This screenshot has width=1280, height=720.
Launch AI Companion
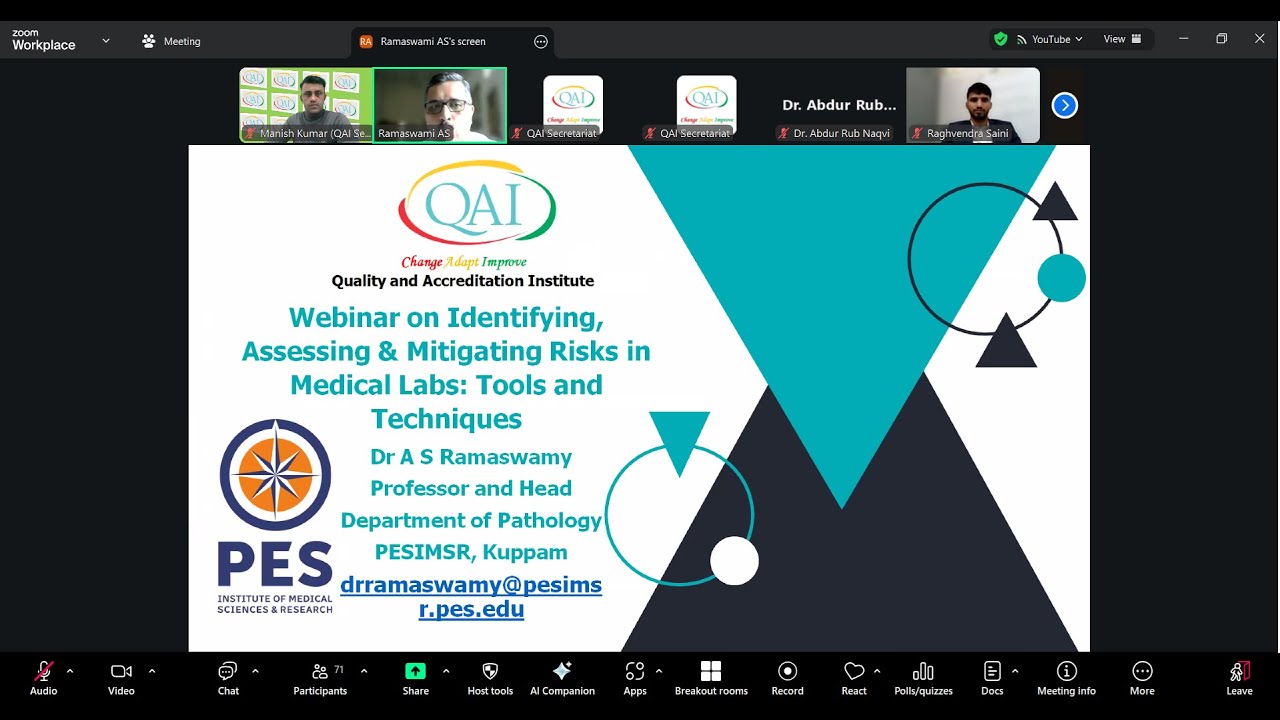(x=562, y=678)
